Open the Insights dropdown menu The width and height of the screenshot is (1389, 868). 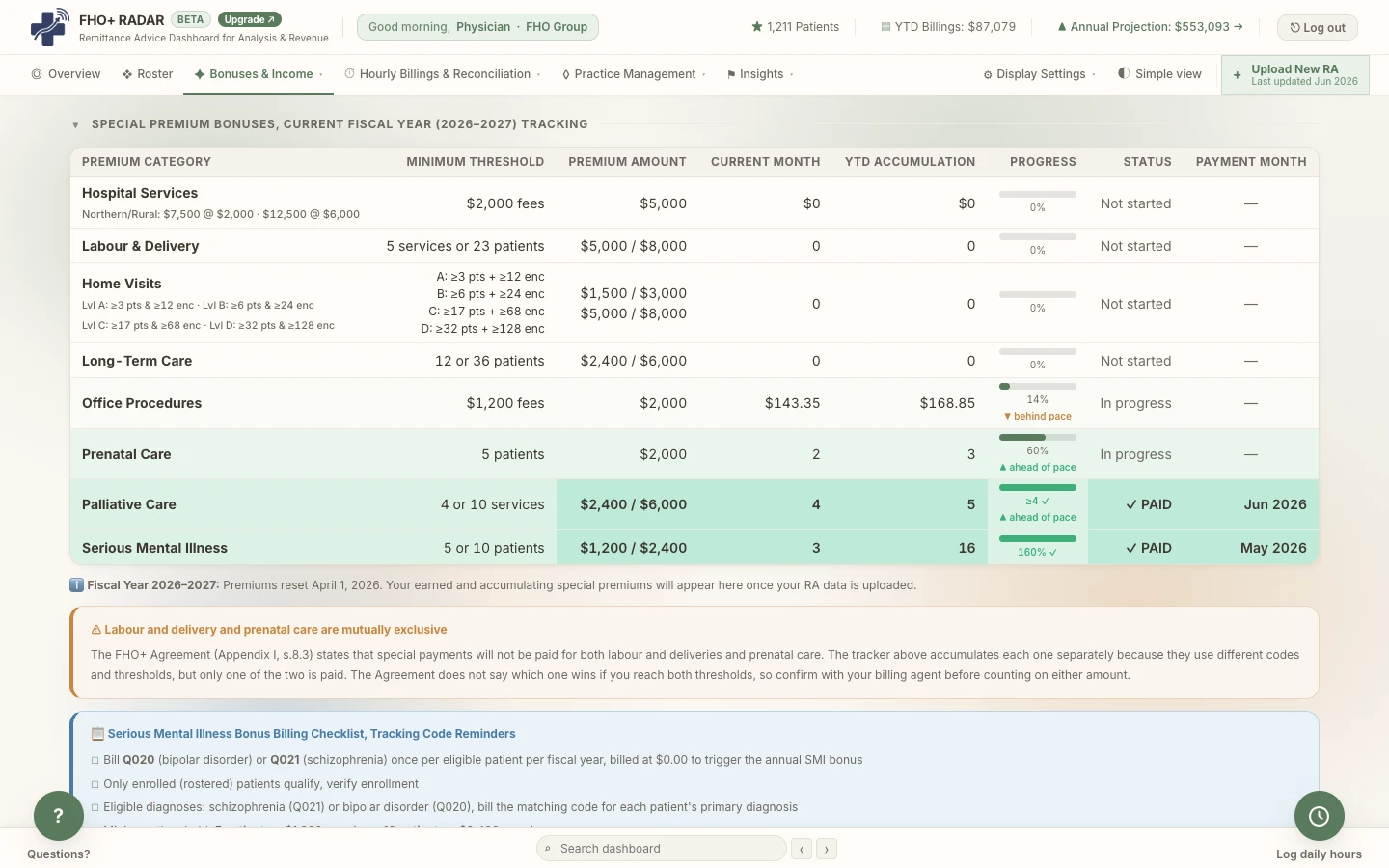click(760, 74)
